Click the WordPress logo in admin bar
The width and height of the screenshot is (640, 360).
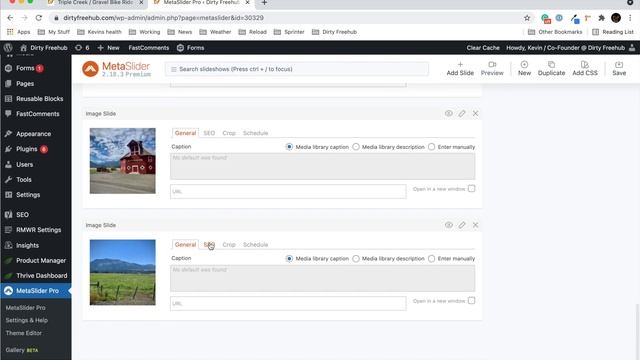pyautogui.click(x=8, y=48)
